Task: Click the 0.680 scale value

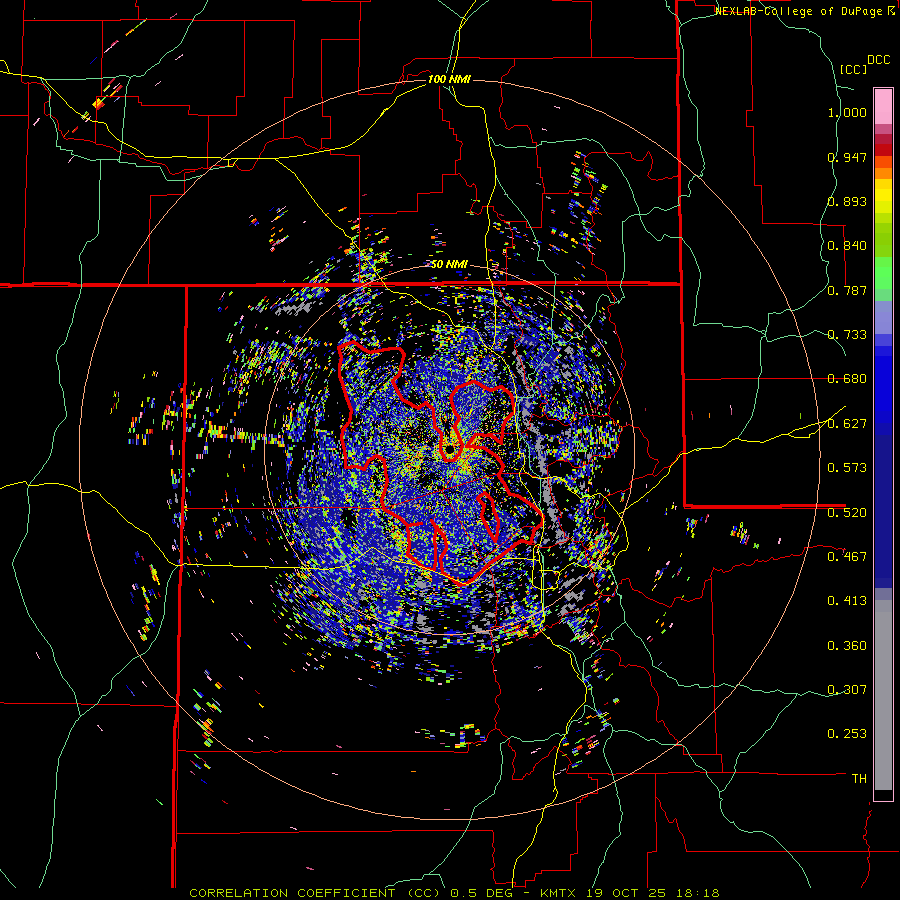Action: (847, 379)
